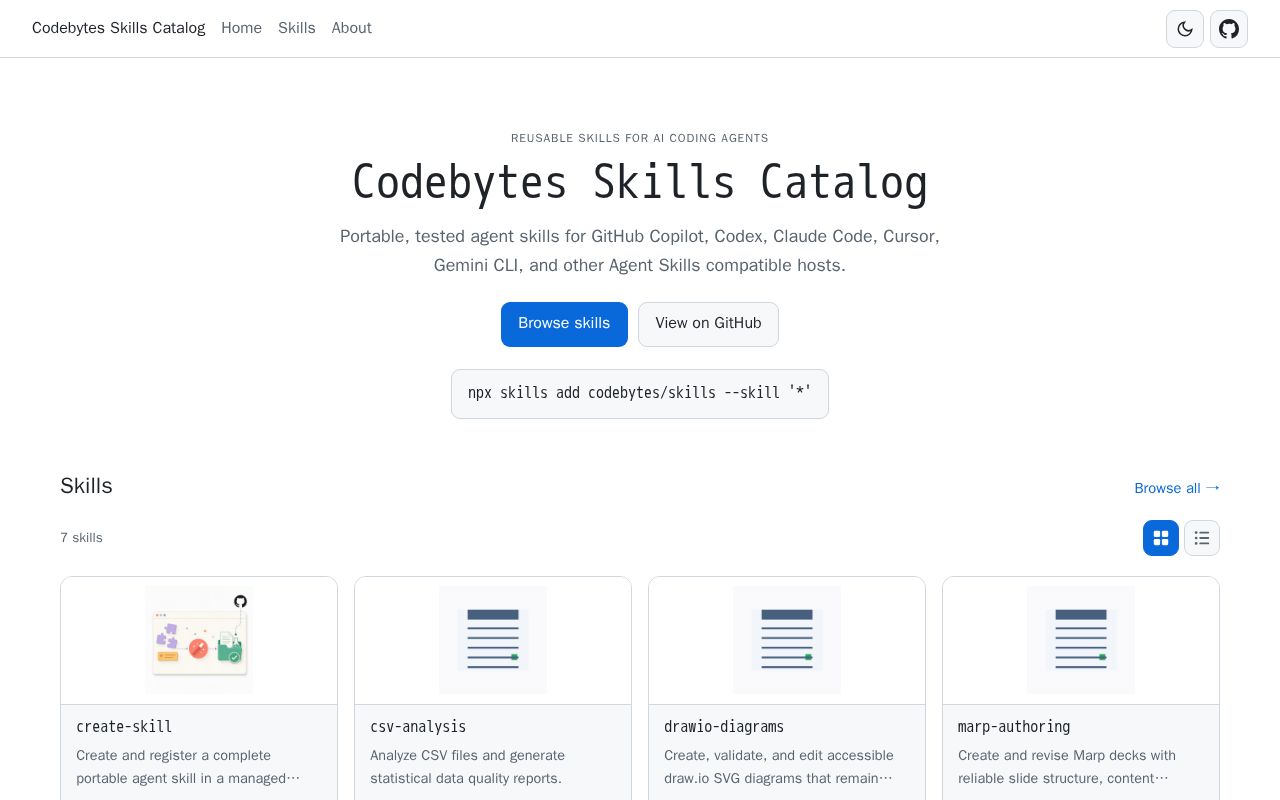Click the 'Skills' section heading

(86, 486)
